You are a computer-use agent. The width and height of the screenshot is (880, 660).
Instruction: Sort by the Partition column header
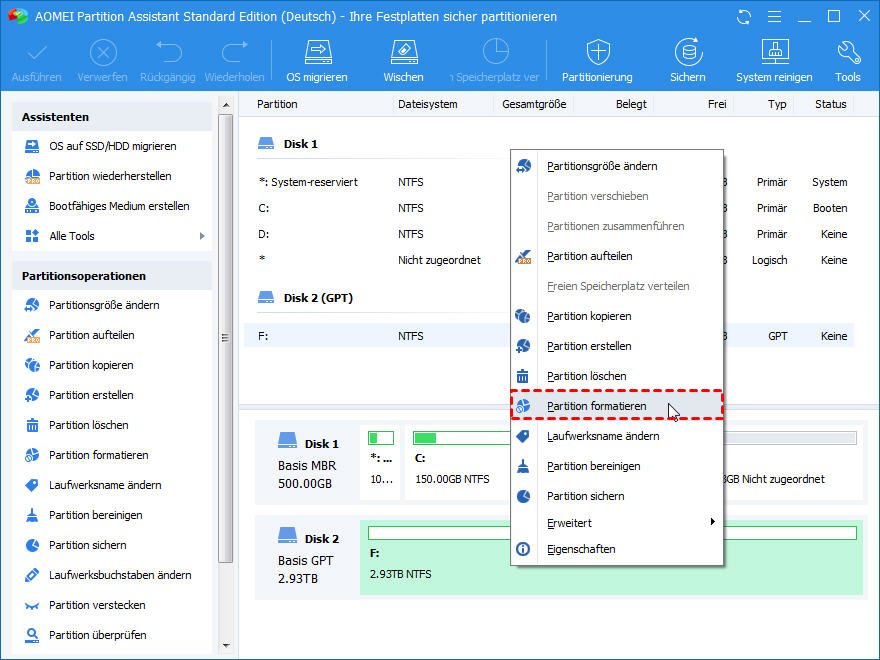pyautogui.click(x=277, y=104)
